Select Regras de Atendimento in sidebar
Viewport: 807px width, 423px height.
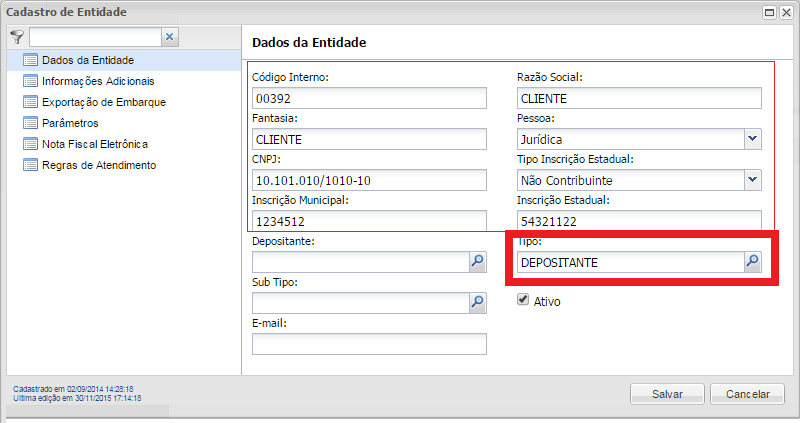98,165
